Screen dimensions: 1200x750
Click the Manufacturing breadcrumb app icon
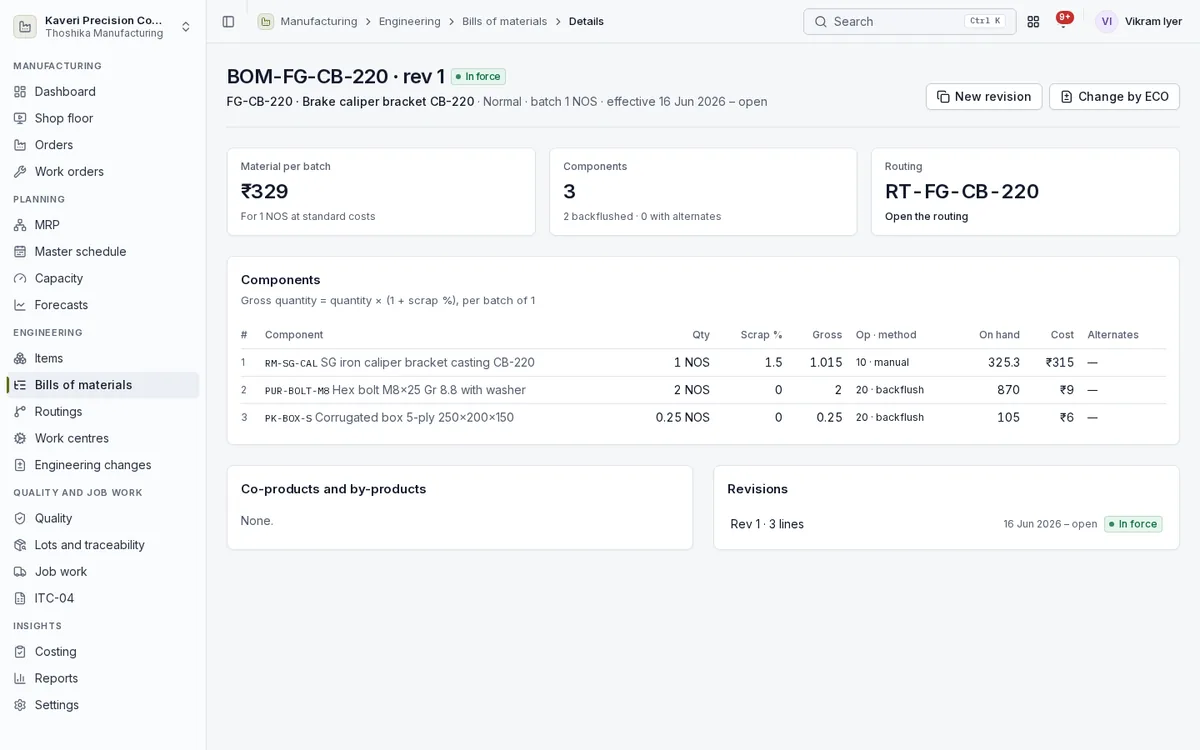pos(266,21)
